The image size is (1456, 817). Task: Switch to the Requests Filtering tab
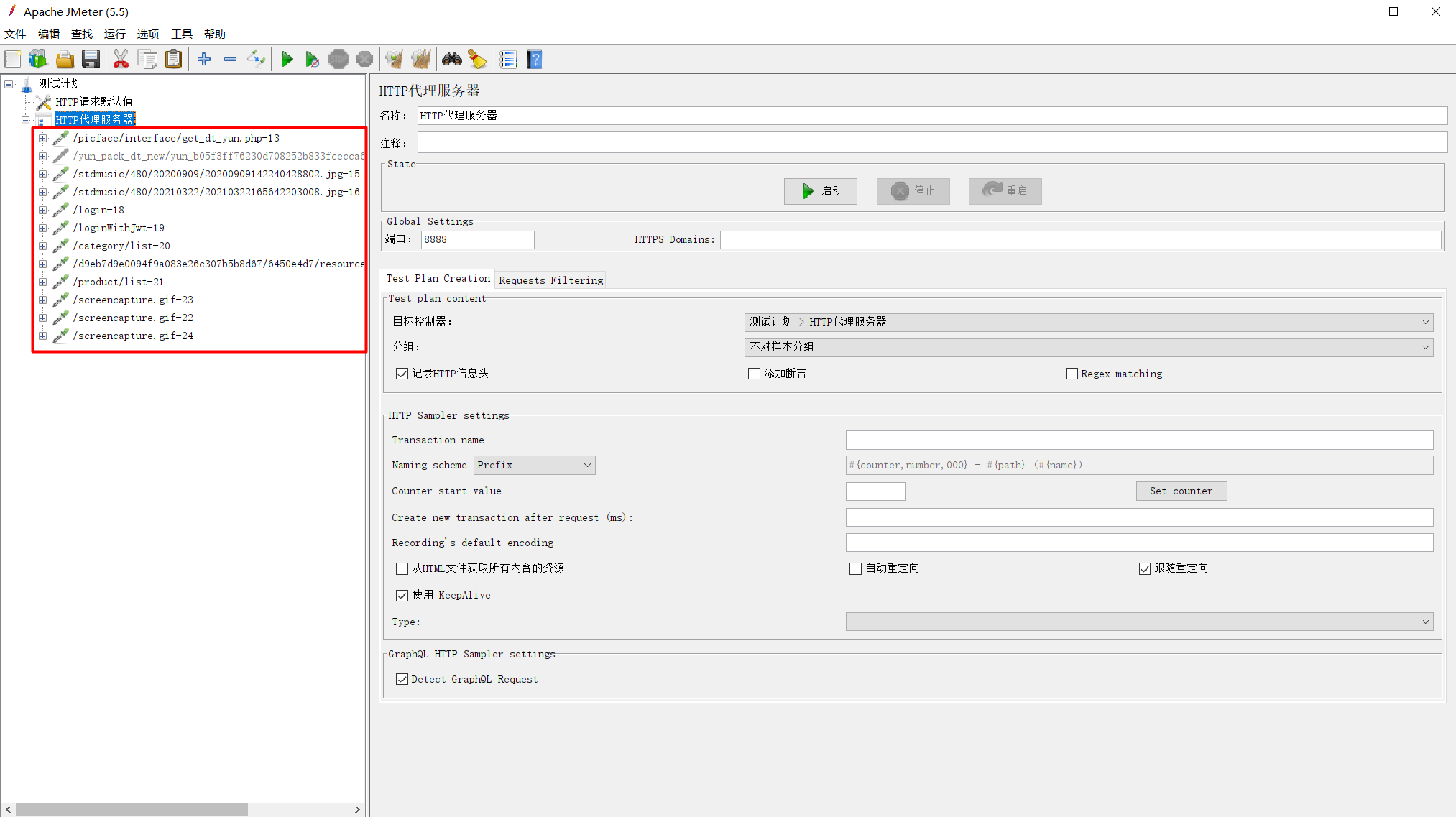(x=551, y=280)
